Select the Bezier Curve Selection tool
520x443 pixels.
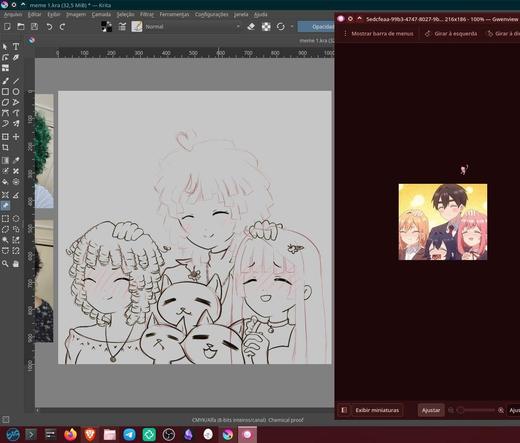(5, 251)
